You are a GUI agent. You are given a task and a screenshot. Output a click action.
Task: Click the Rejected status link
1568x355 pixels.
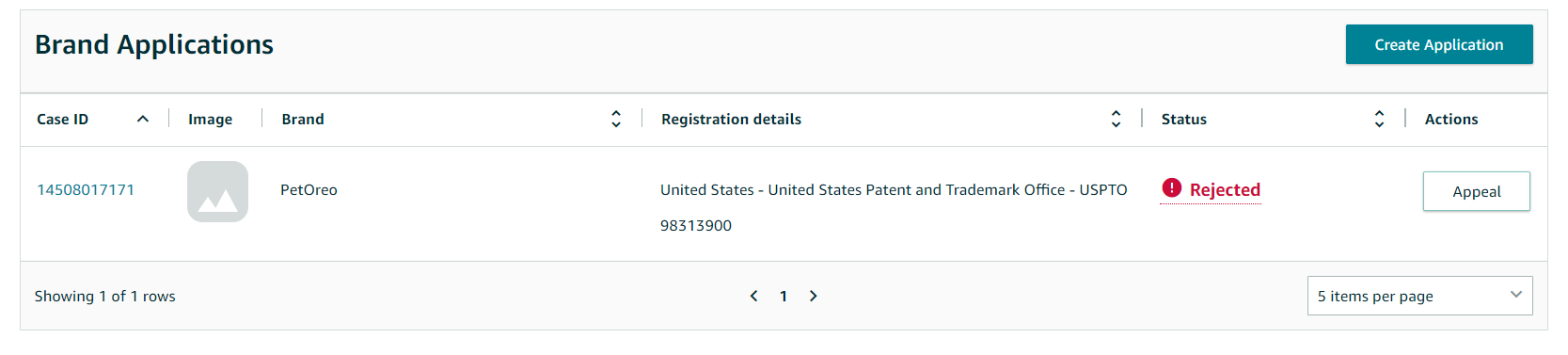[x=1225, y=189]
